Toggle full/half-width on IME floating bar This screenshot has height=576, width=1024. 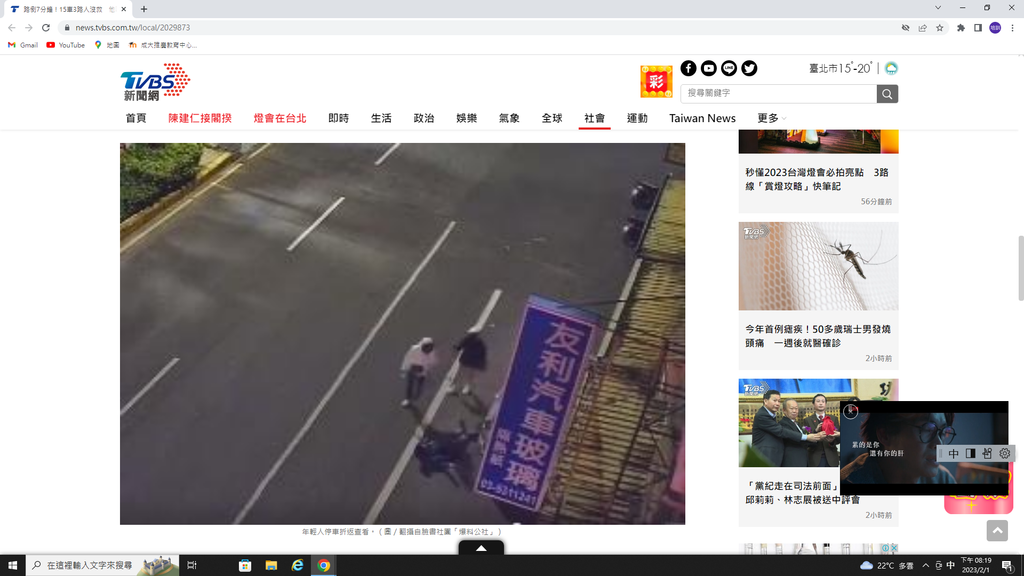[970, 454]
